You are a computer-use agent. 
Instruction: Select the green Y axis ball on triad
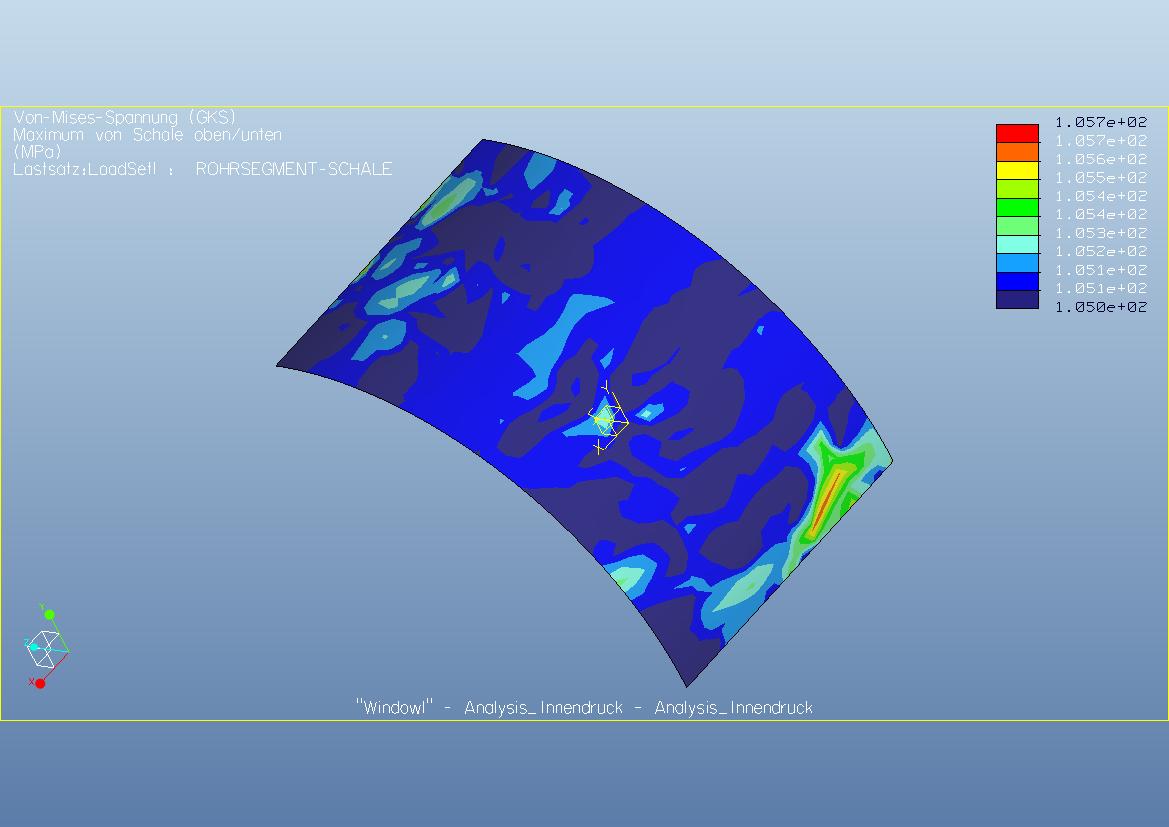(49, 614)
